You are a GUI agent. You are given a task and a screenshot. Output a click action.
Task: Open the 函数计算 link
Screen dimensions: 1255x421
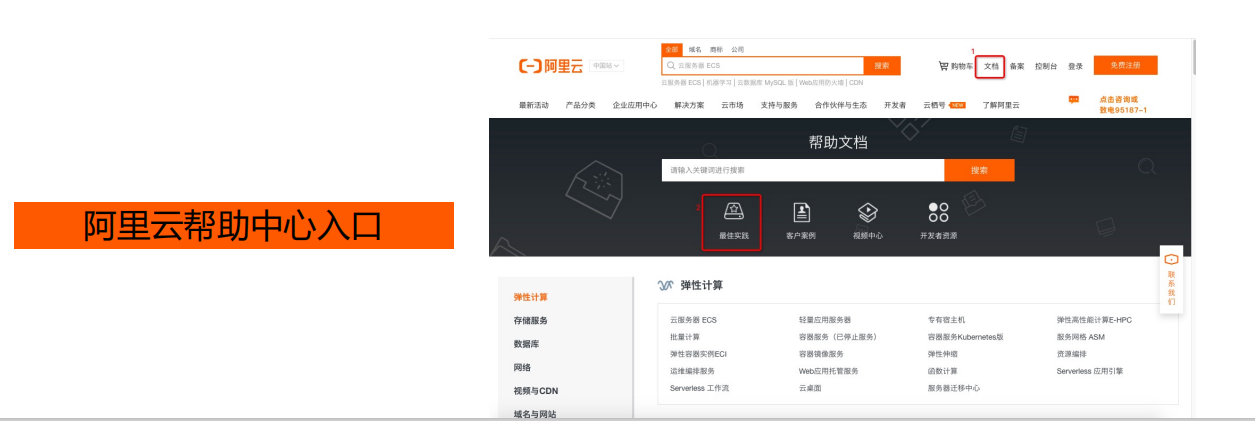[x=943, y=371]
